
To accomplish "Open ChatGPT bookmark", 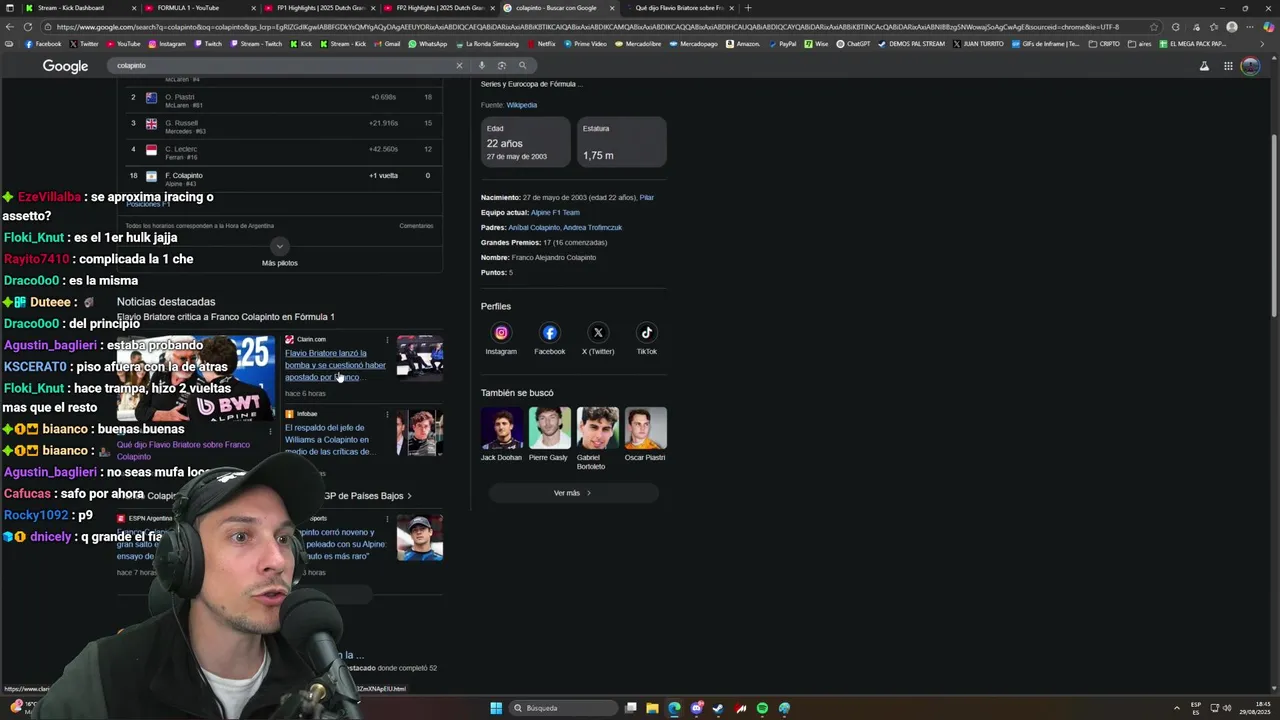I will tap(853, 44).
